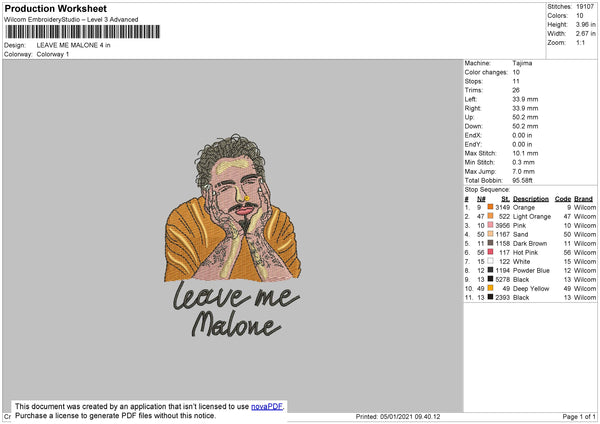
Task: Click the Max Stitch value '10.1 mm'
Action: [525, 153]
